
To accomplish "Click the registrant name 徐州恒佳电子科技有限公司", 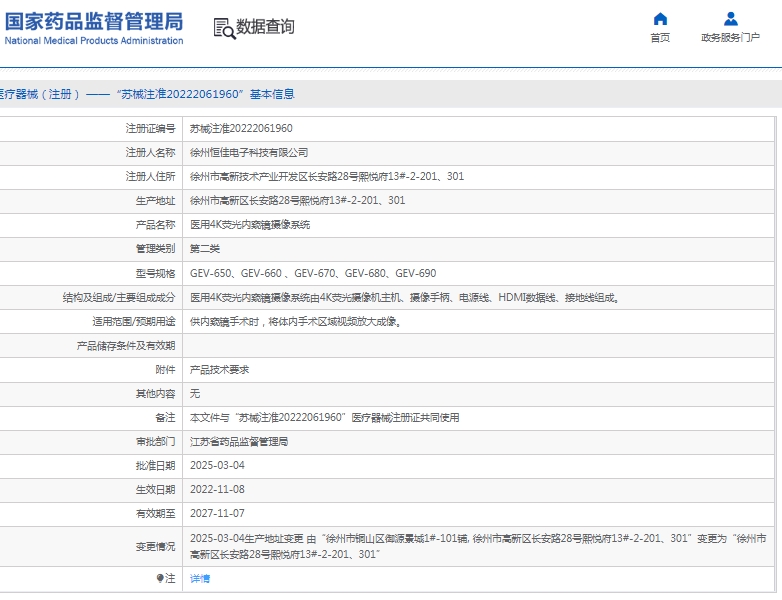I will (249, 153).
